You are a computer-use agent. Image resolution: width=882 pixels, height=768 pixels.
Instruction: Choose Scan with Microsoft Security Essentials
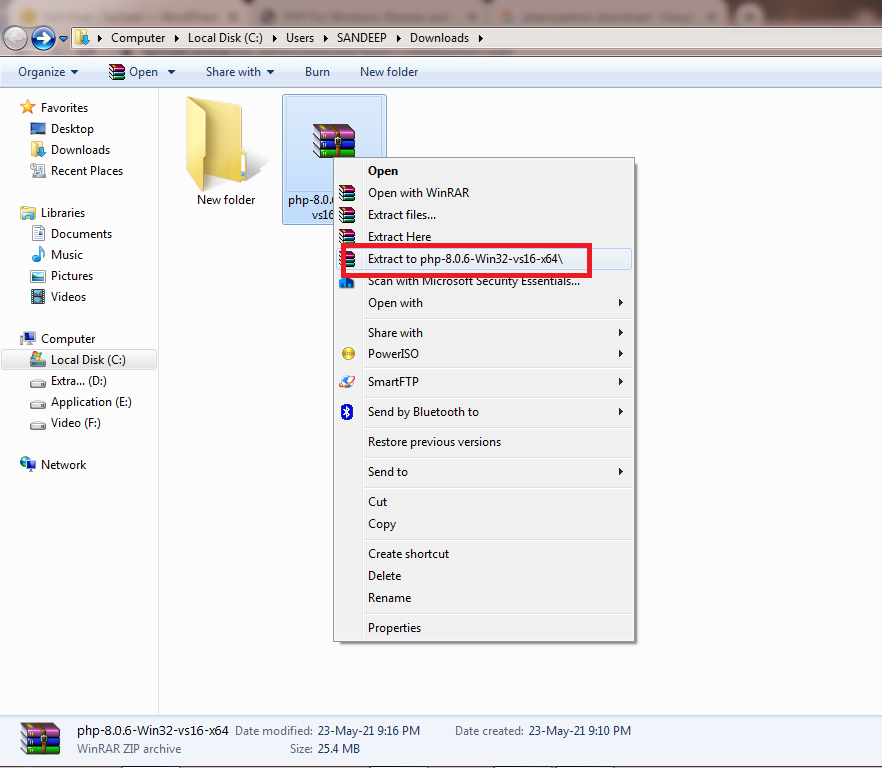(x=473, y=281)
